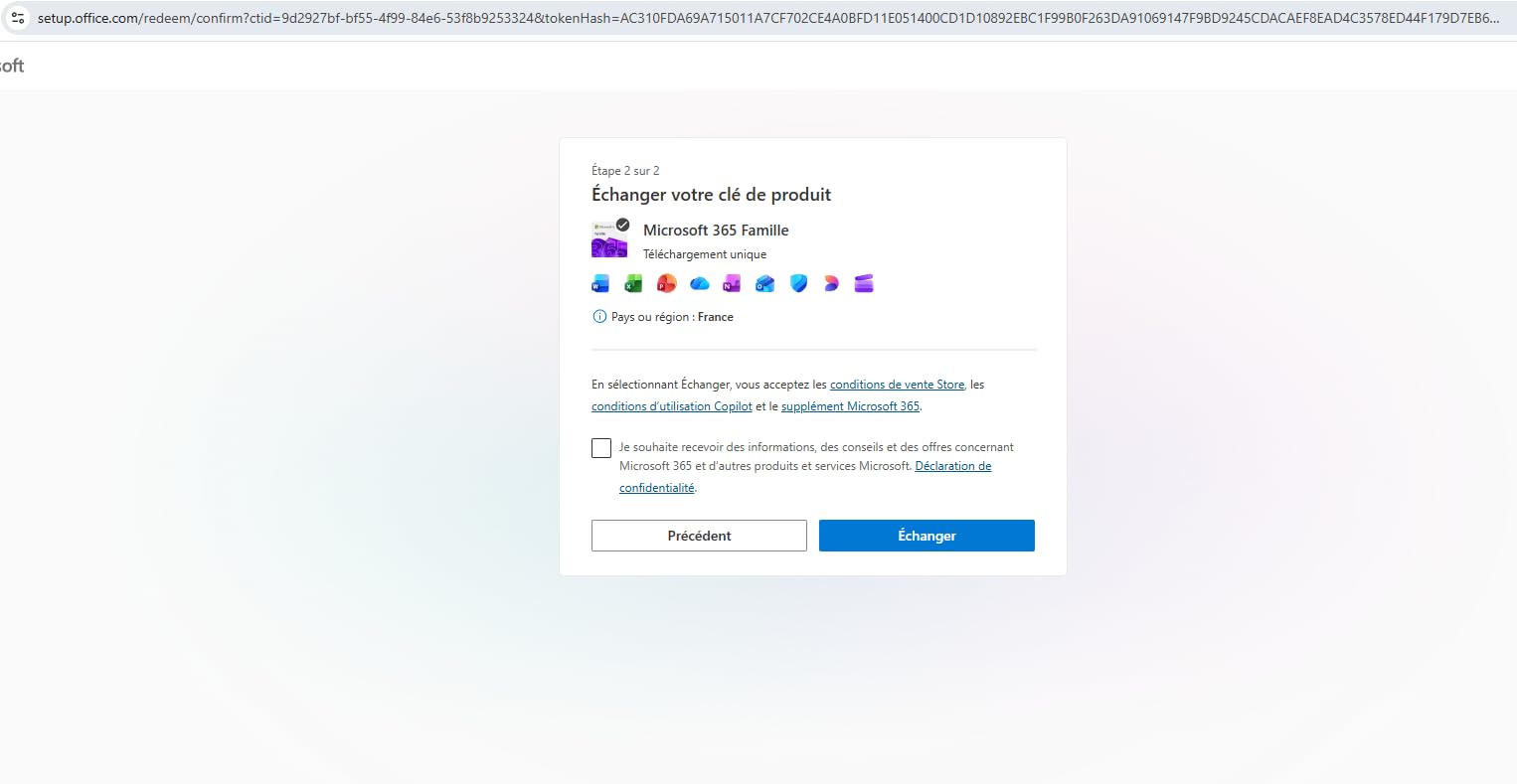This screenshot has height=784, width=1517.
Task: Click the Échanger votre clé de produit heading
Action: click(x=711, y=195)
